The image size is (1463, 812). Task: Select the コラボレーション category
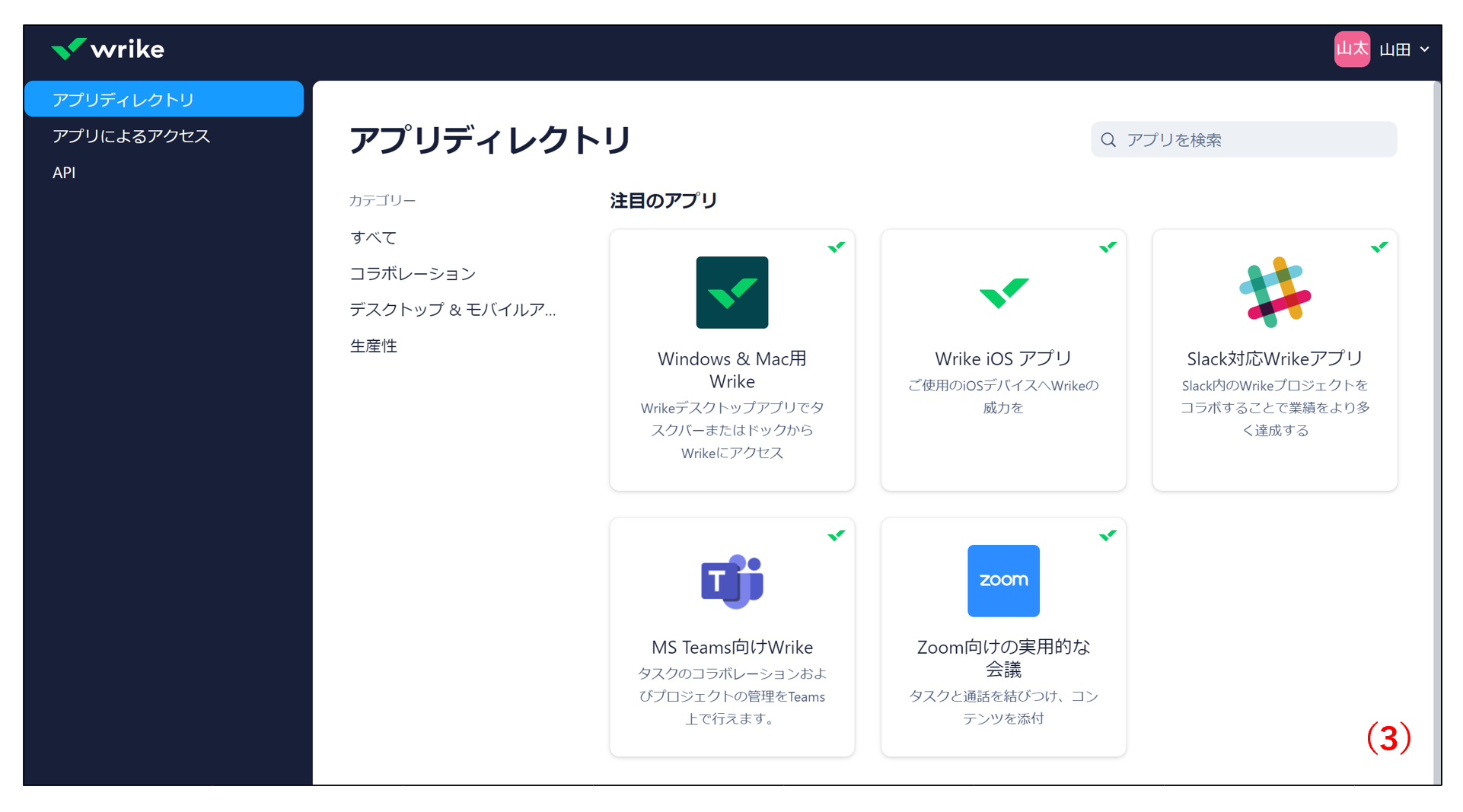pos(412,273)
